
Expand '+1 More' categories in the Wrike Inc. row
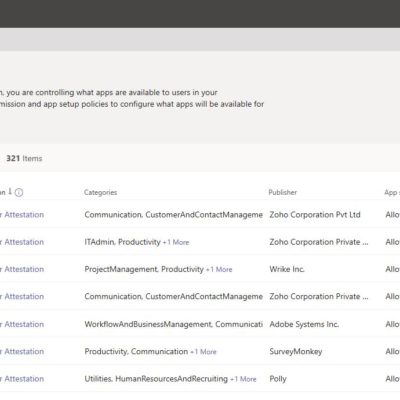pos(219,269)
